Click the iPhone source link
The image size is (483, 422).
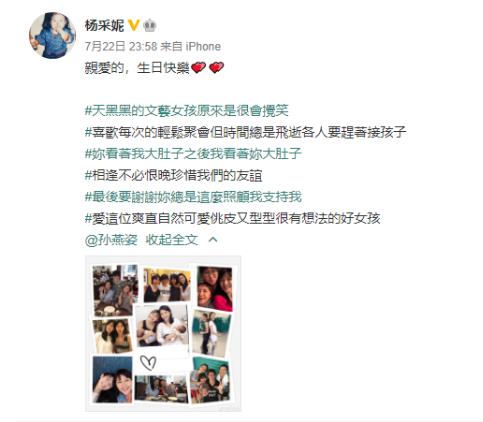click(x=203, y=46)
